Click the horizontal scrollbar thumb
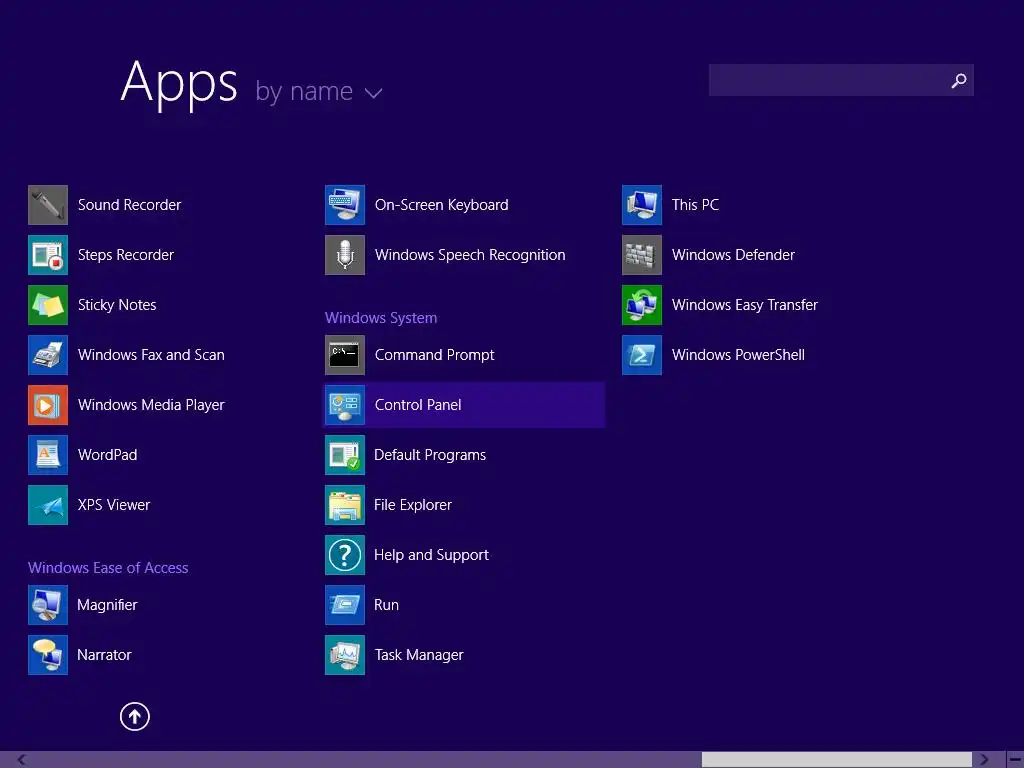The width and height of the screenshot is (1024, 768). click(x=837, y=760)
